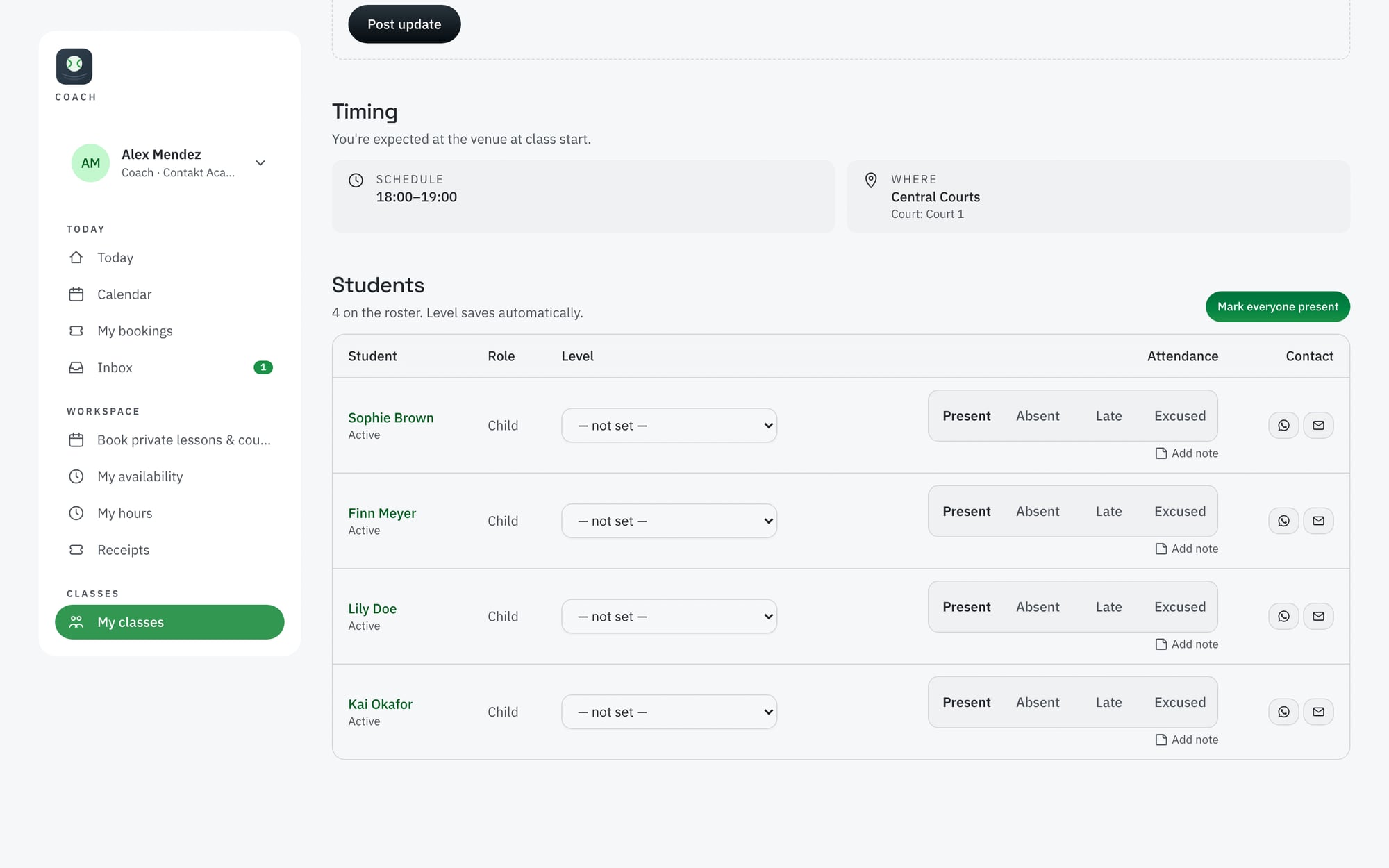Click the AM profile avatar

click(x=90, y=163)
